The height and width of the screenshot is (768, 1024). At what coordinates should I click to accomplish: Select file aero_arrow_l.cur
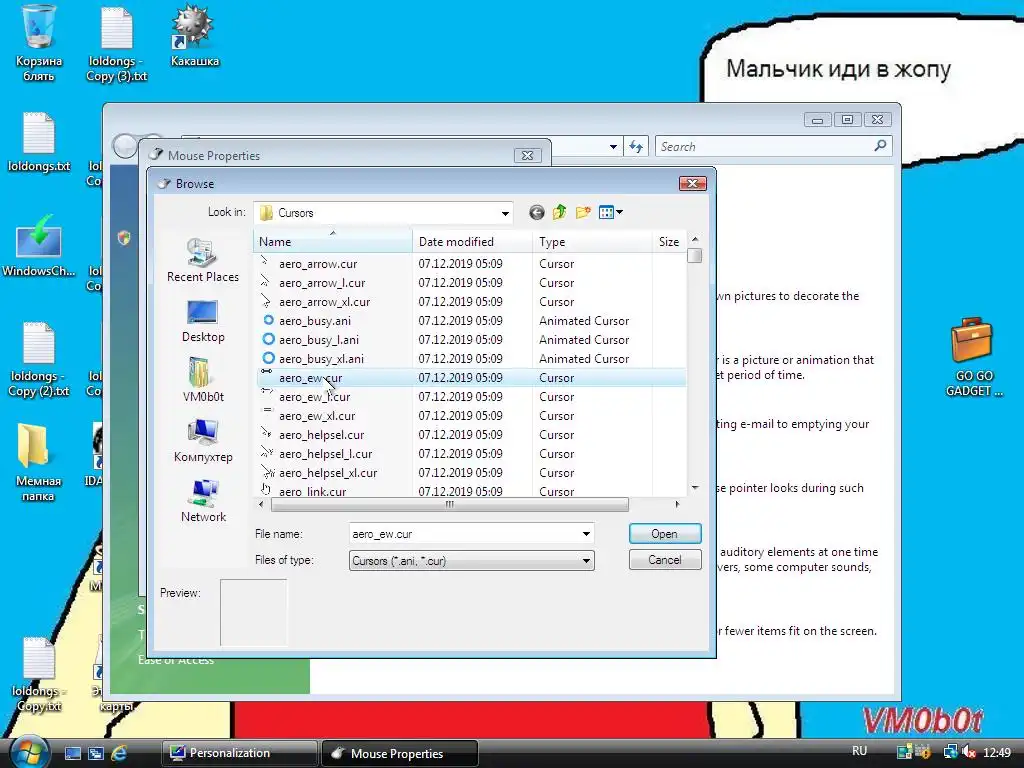pyautogui.click(x=321, y=283)
